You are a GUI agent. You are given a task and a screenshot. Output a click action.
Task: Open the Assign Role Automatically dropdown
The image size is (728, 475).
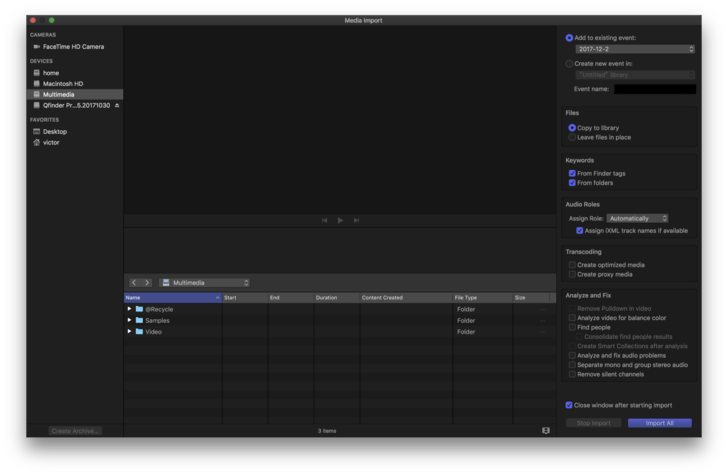pos(637,218)
